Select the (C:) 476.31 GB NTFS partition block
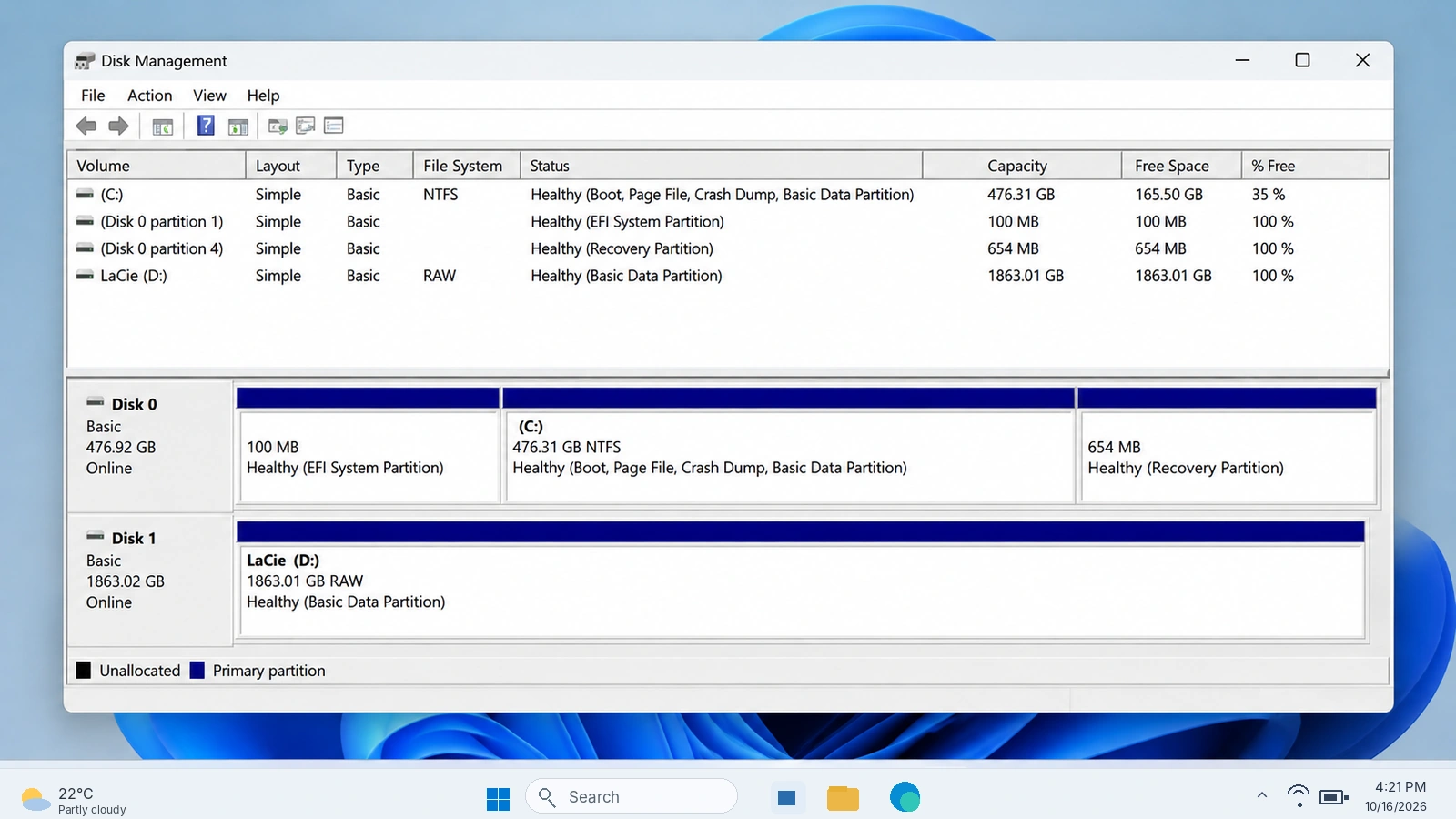 [x=788, y=446]
